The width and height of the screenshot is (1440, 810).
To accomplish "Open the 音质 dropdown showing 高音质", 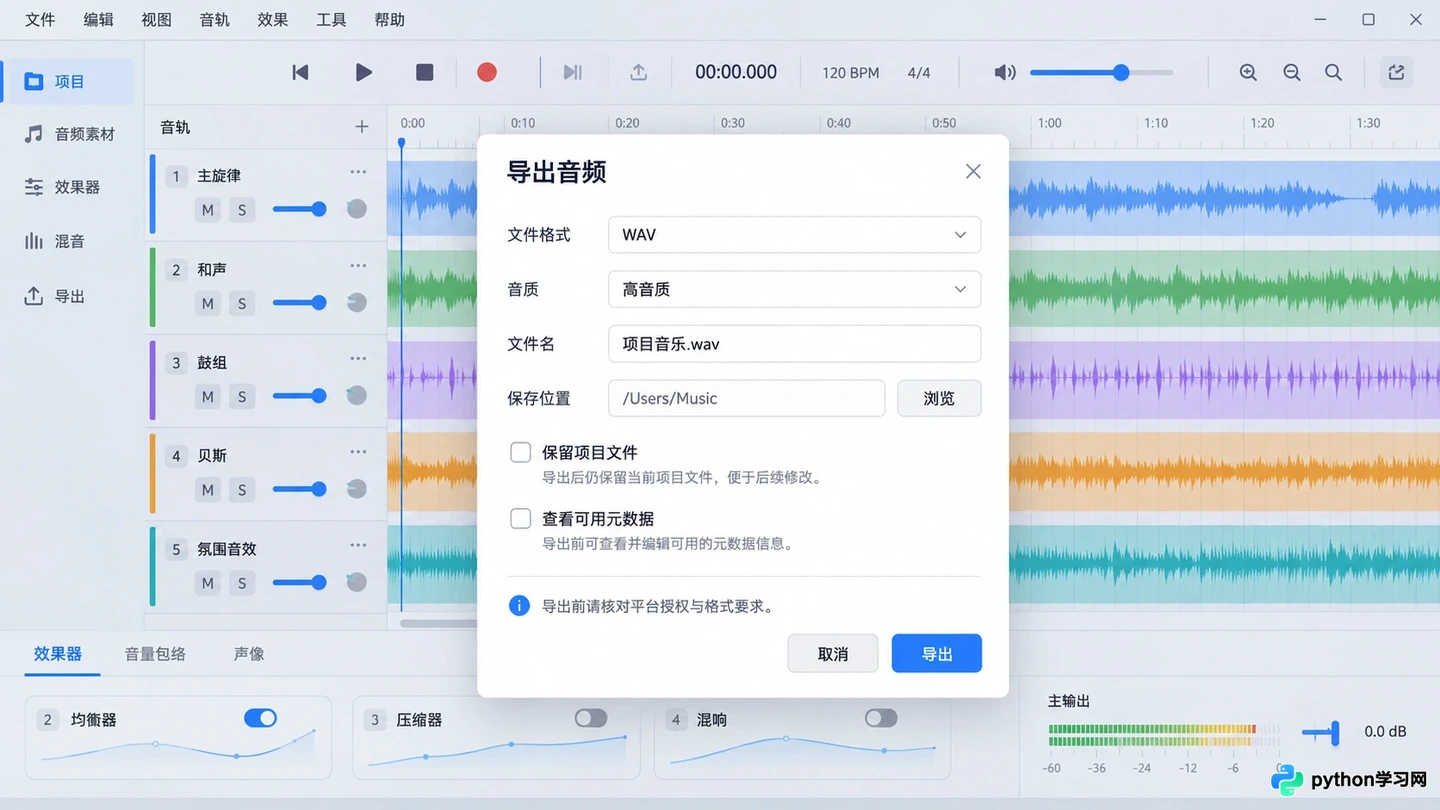I will click(x=794, y=289).
